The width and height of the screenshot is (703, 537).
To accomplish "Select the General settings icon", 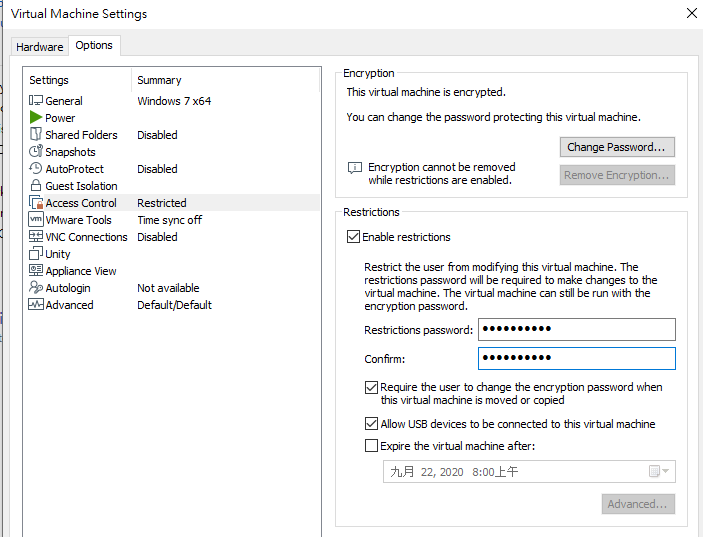I will [x=36, y=100].
